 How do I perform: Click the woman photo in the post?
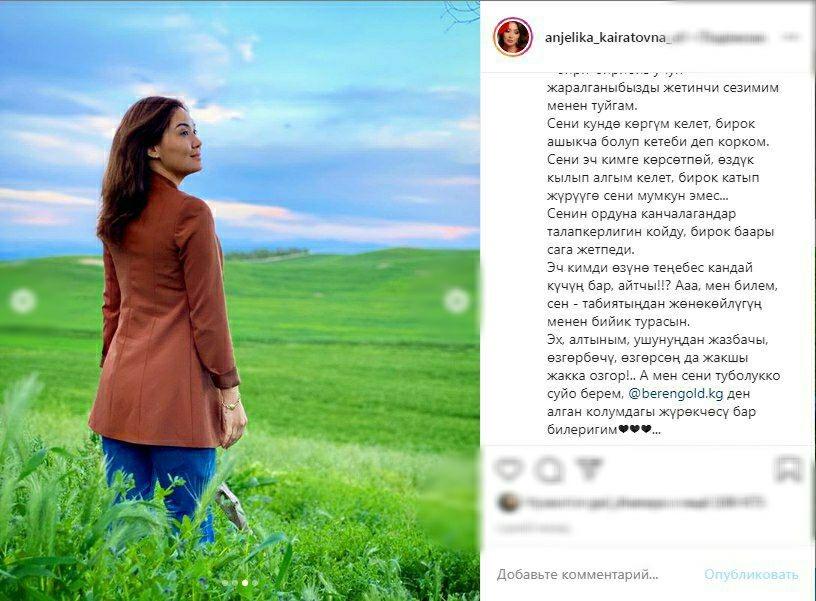click(x=240, y=300)
